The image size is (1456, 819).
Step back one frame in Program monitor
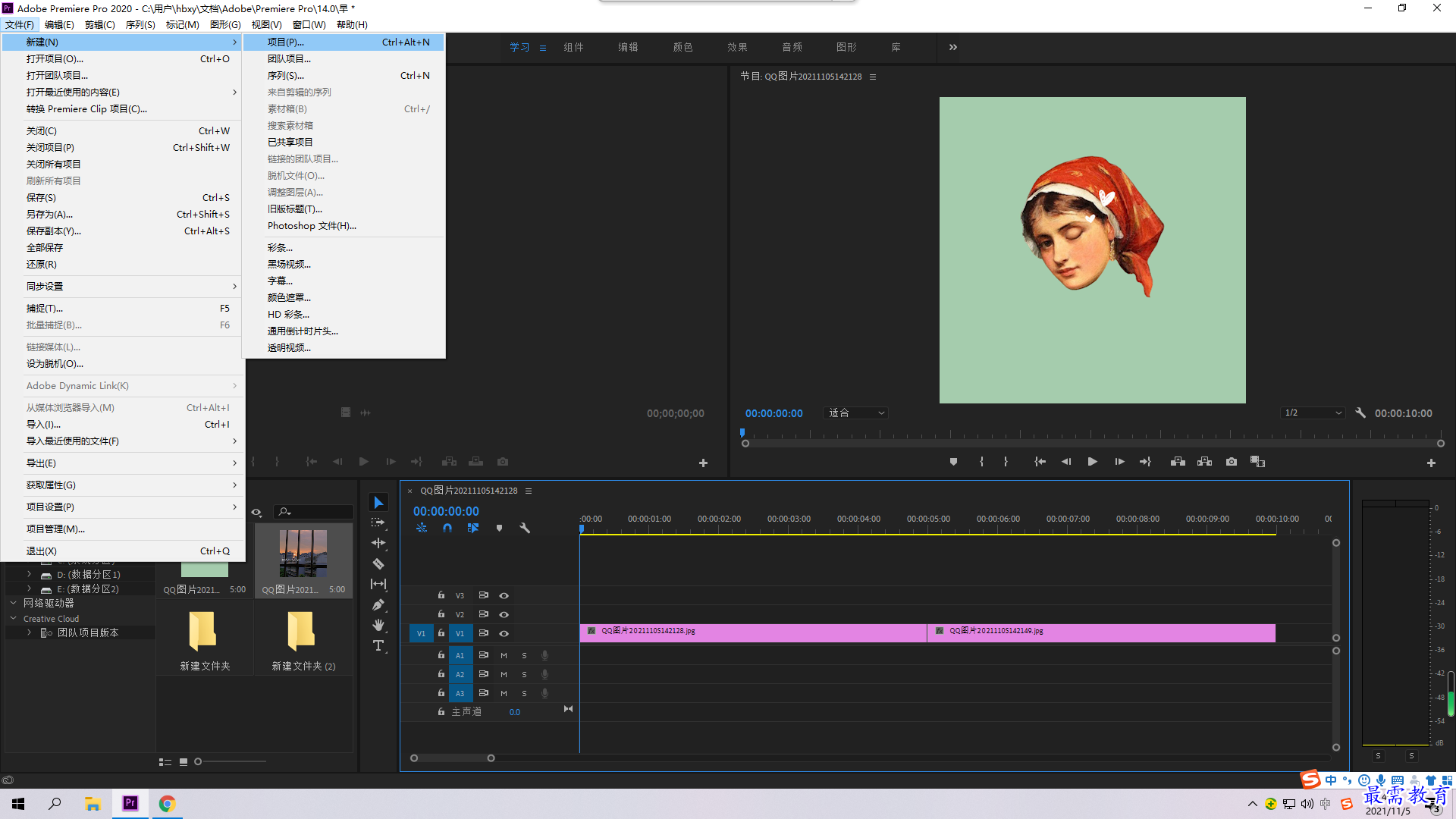(1066, 462)
